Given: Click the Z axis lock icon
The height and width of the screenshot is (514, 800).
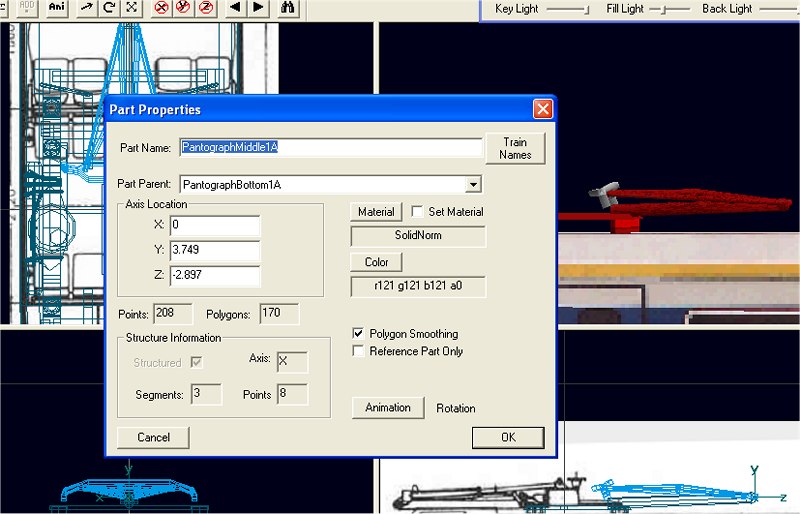Looking at the screenshot, I should tap(205, 8).
